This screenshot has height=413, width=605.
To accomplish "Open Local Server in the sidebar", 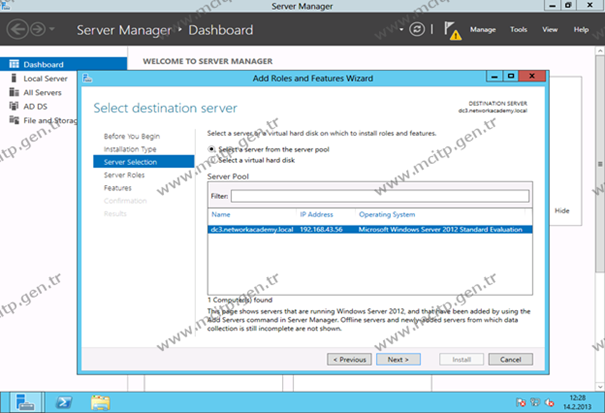I will 45,78.
